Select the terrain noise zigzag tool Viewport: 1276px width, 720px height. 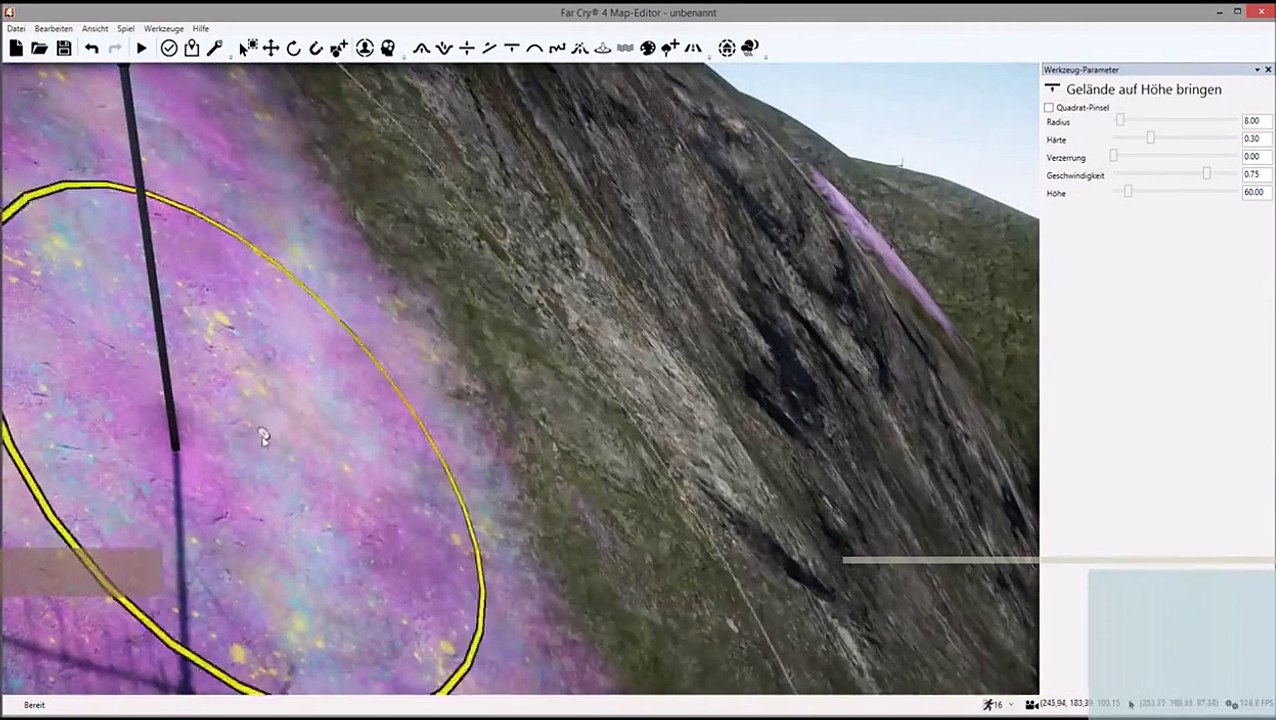click(x=557, y=48)
